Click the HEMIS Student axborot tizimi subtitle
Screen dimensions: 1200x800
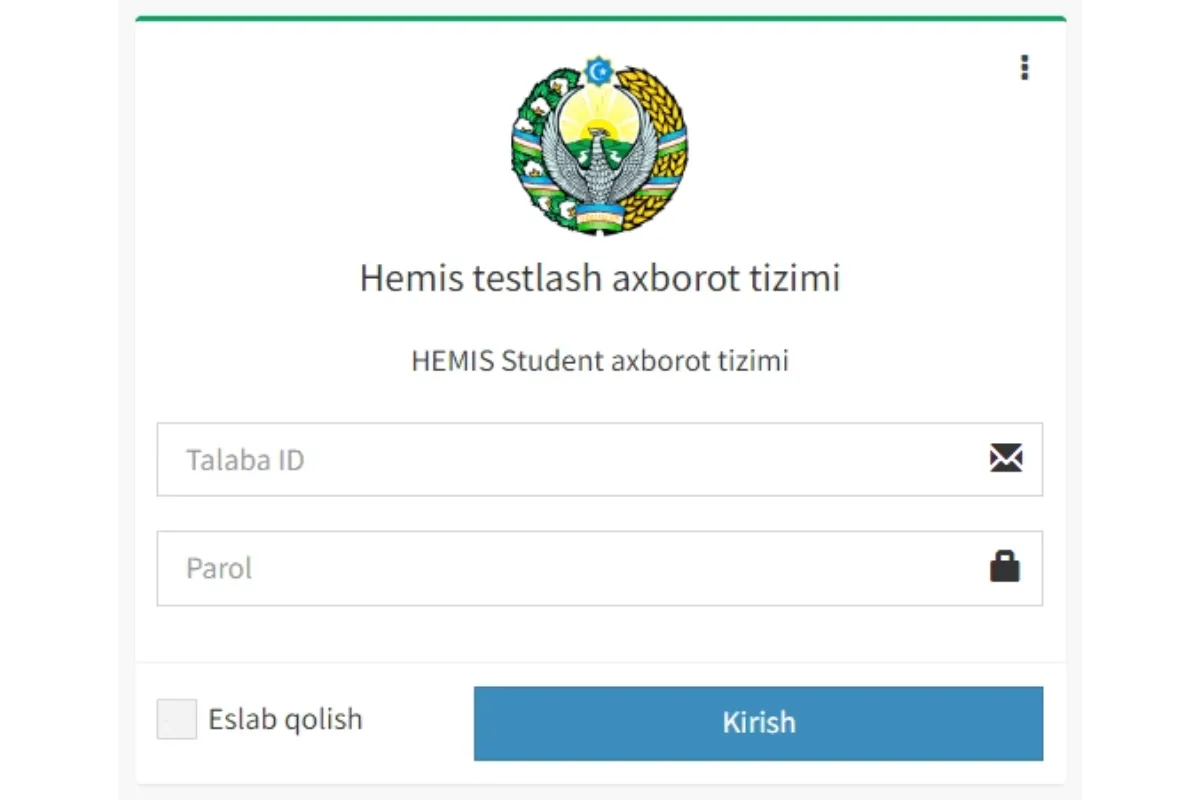pyautogui.click(x=599, y=360)
